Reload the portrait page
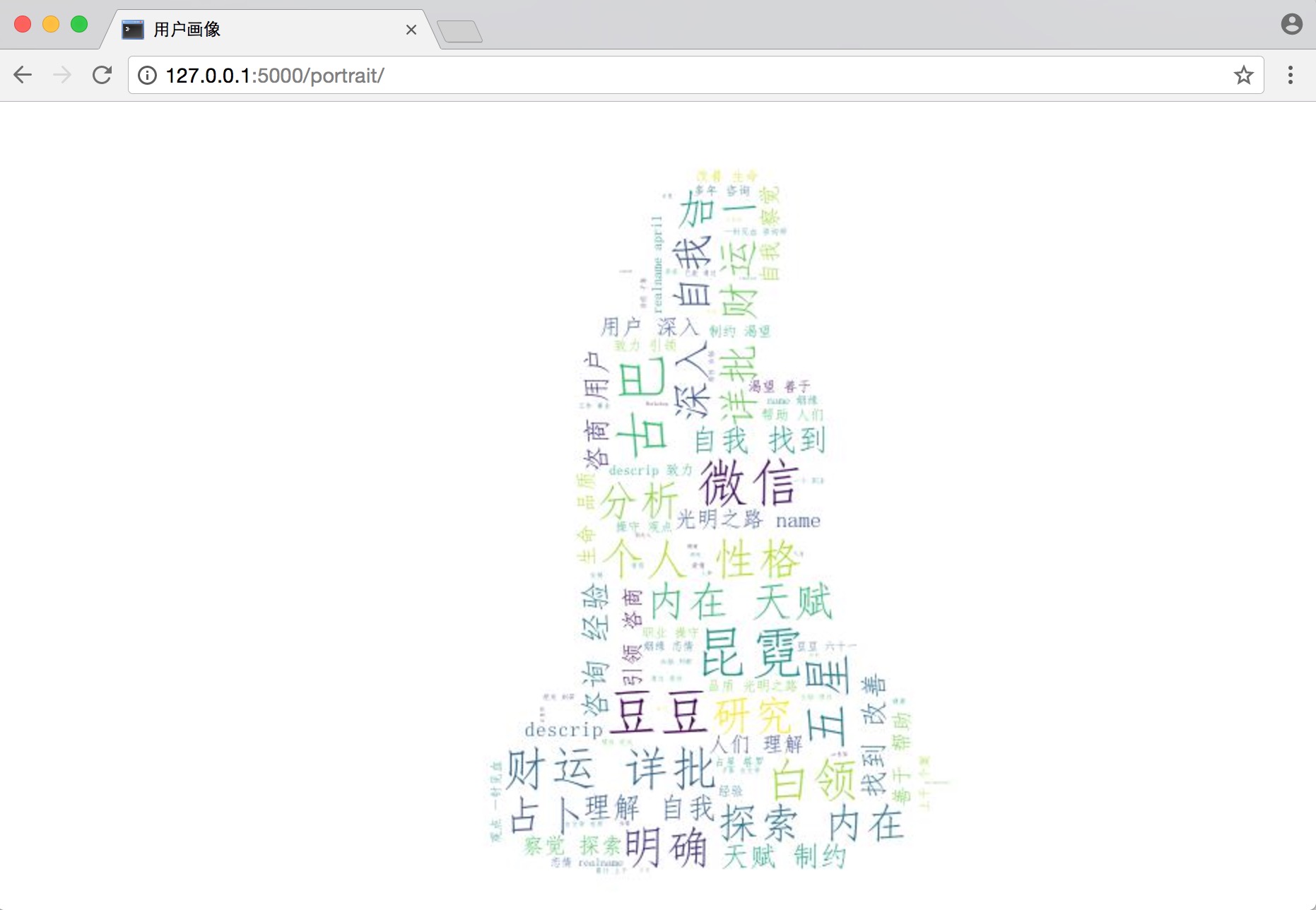This screenshot has width=1316, height=910. click(x=102, y=75)
